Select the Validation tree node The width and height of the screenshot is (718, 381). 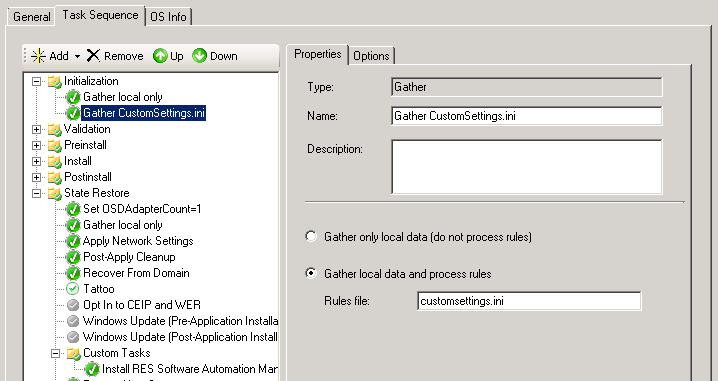87,129
